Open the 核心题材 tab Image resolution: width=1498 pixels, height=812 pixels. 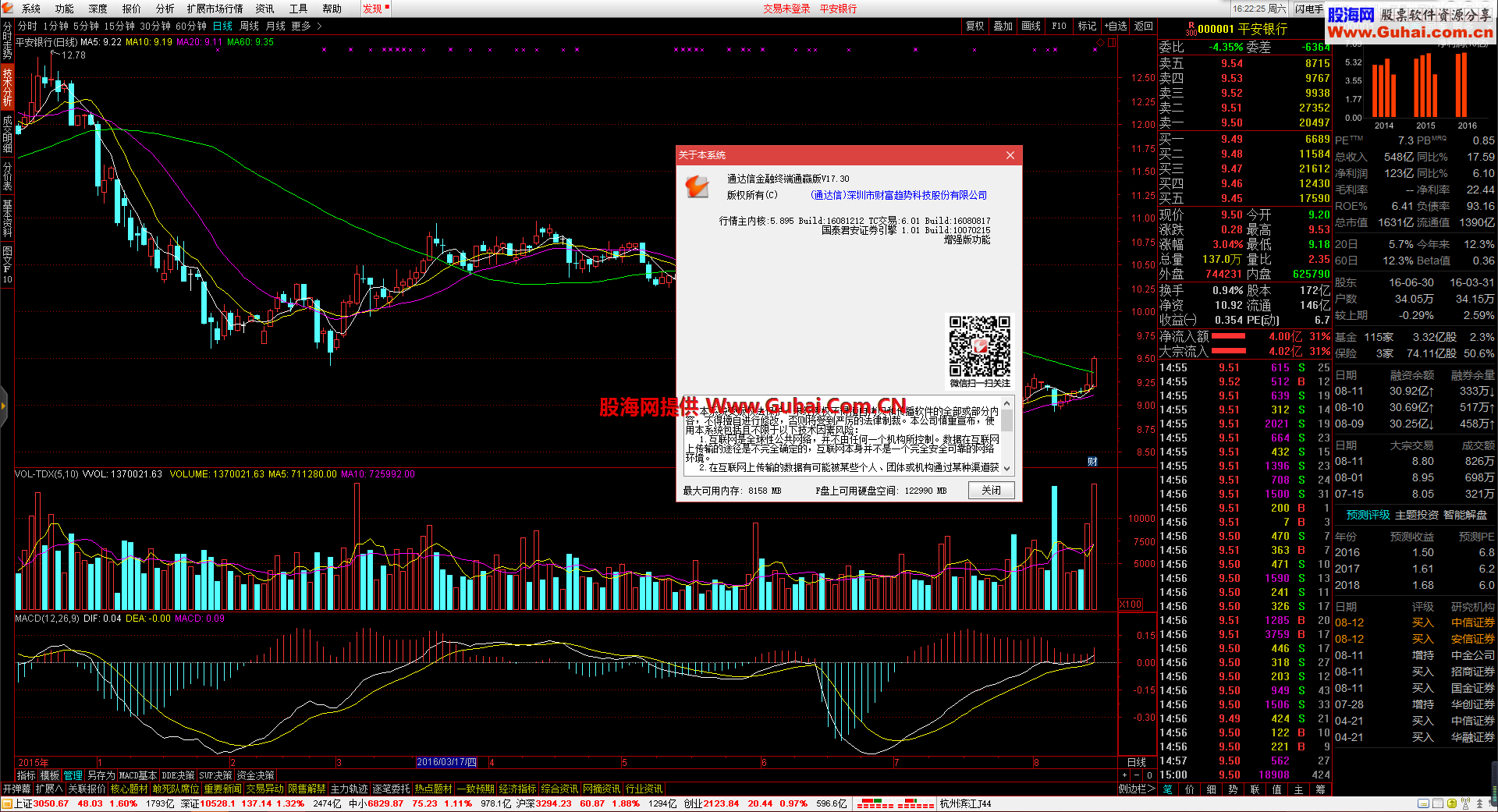pyautogui.click(x=129, y=789)
